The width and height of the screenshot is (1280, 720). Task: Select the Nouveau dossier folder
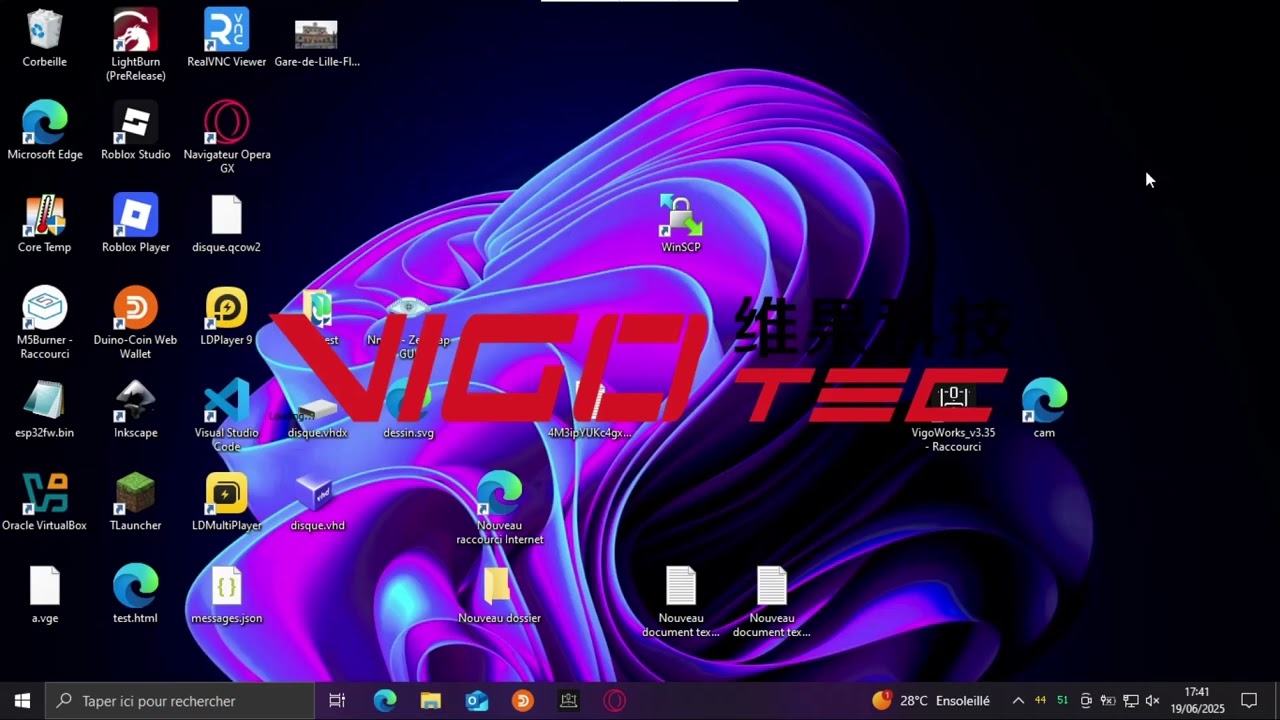[499, 595]
